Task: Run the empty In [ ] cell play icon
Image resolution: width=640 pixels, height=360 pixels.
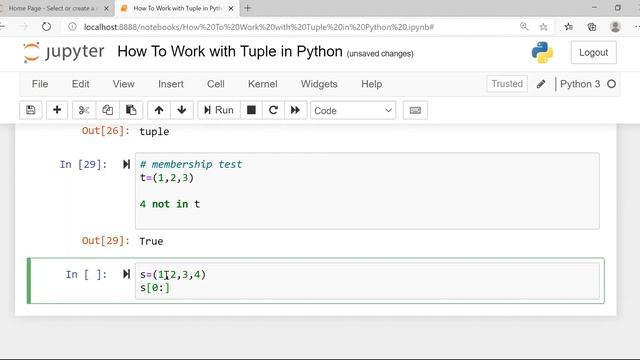Action: click(x=126, y=274)
